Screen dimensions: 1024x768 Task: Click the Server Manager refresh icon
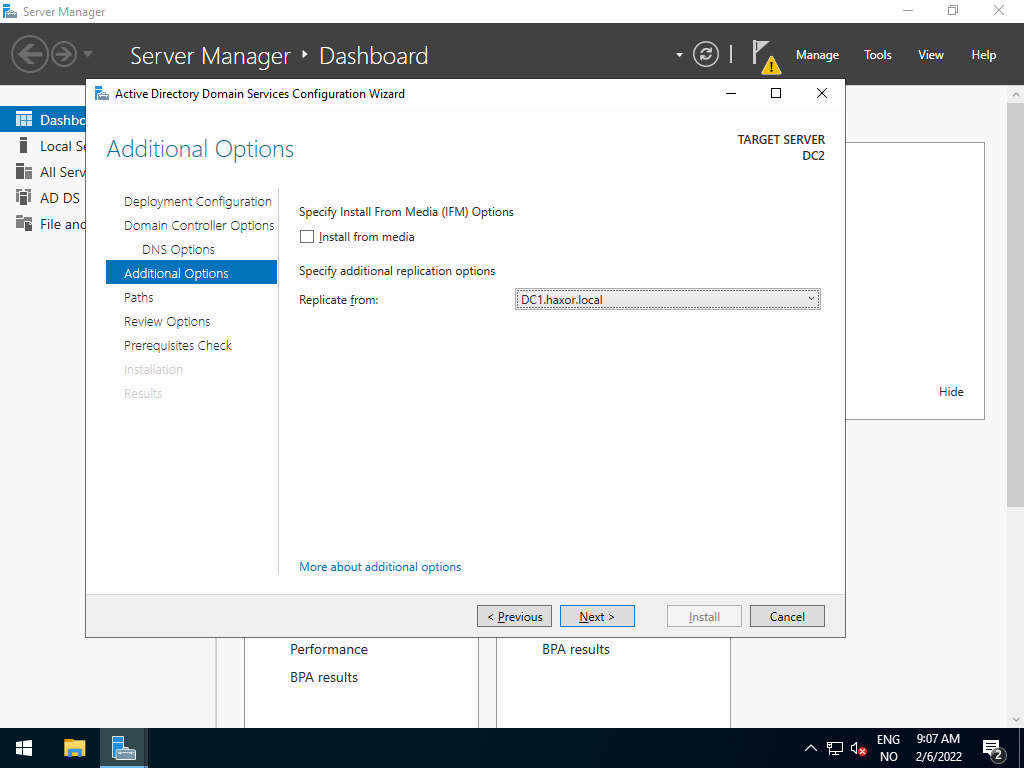[x=706, y=54]
